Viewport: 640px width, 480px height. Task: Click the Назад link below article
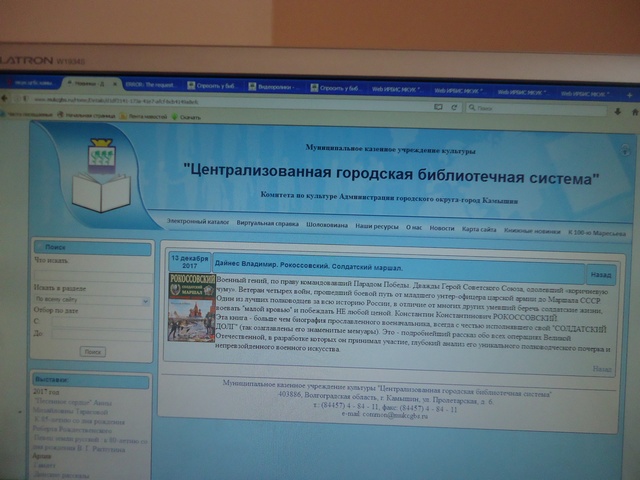[602, 369]
